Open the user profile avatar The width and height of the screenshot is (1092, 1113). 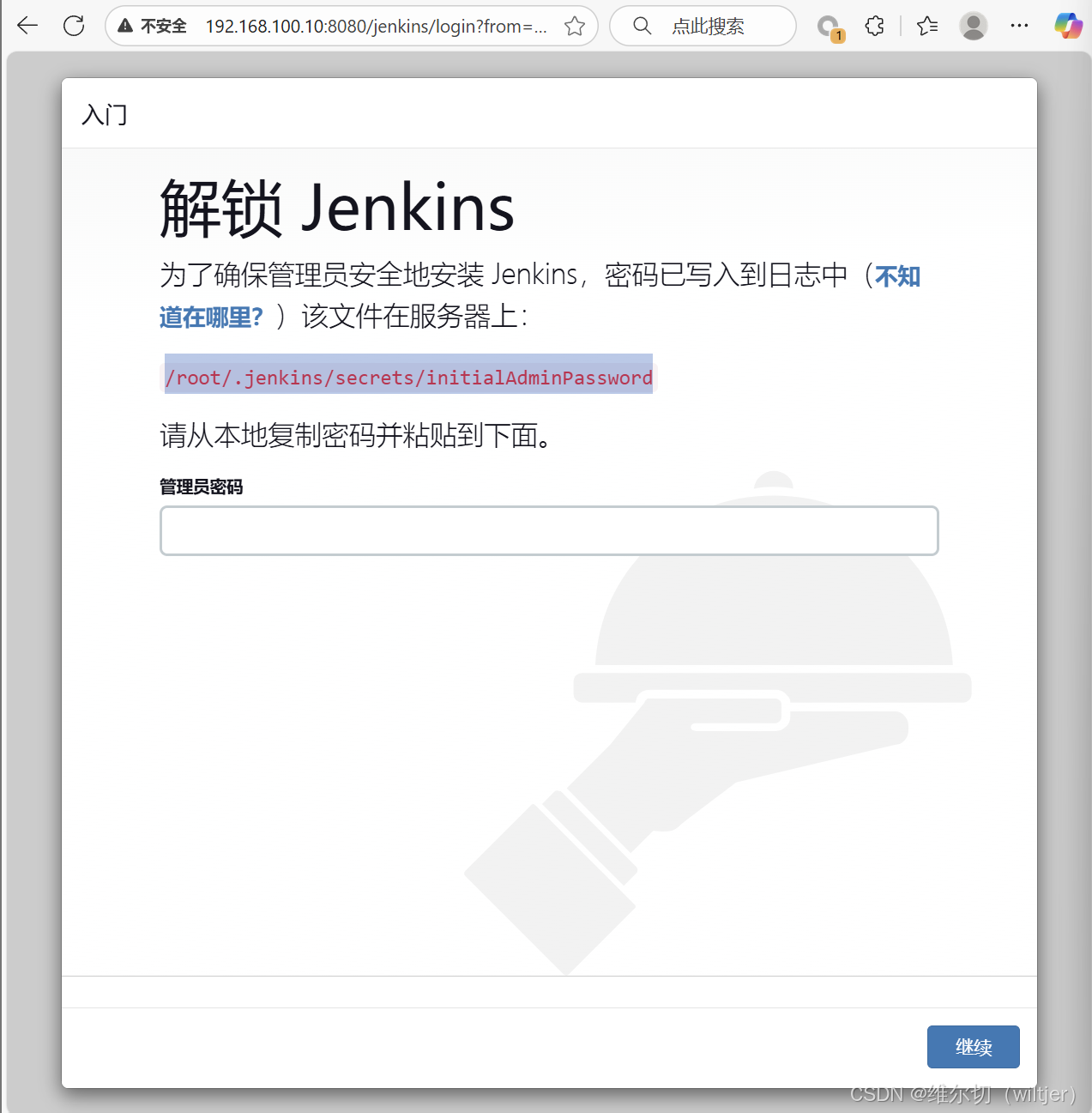973,26
